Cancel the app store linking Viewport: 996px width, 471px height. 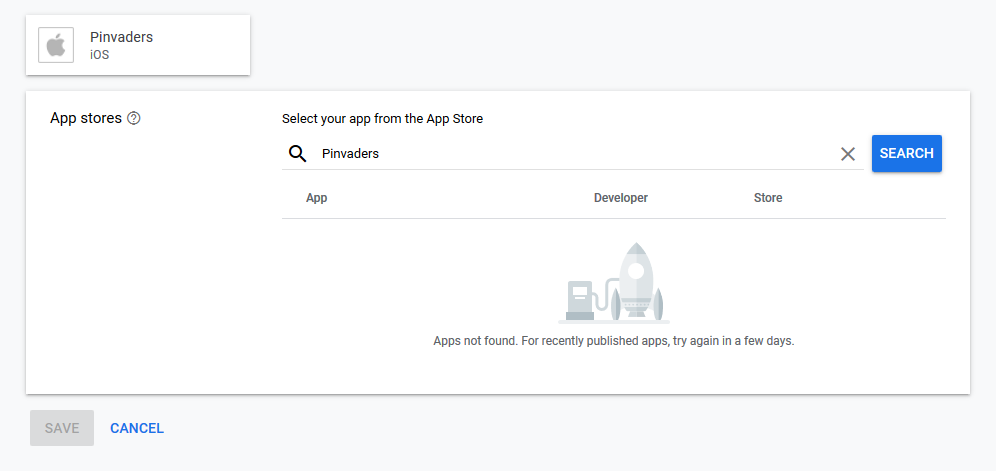click(137, 428)
